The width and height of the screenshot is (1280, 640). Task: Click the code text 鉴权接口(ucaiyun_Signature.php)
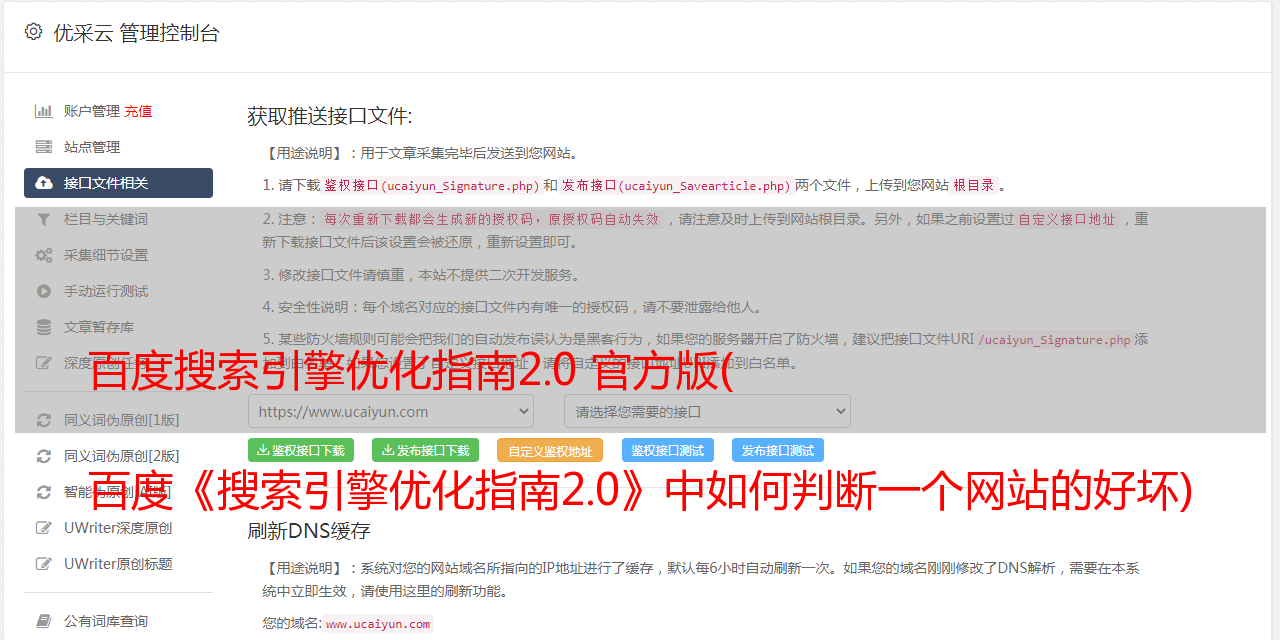431,185
